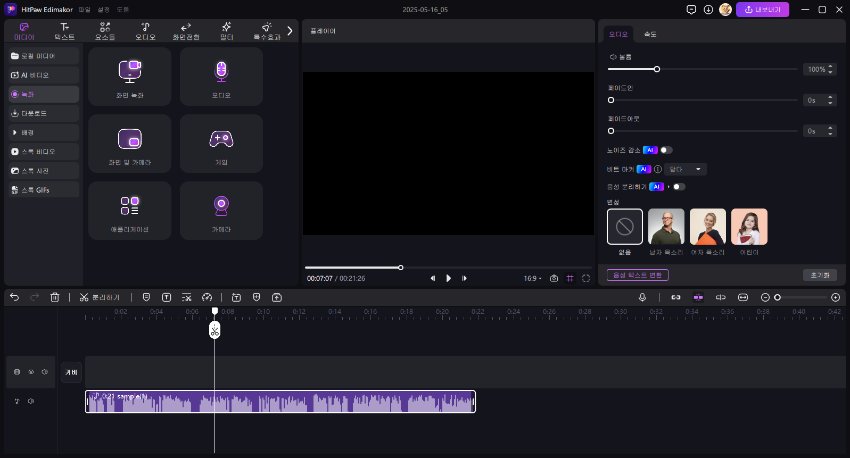Show more tool tabs with the right chevron
This screenshot has width=850, height=458.
pyautogui.click(x=290, y=31)
